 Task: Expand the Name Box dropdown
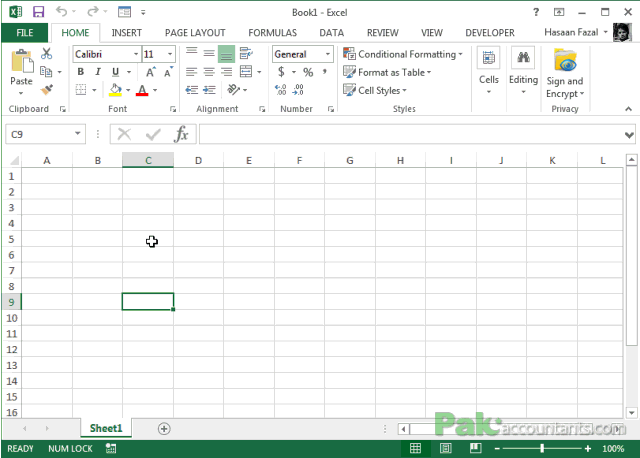pos(78,133)
